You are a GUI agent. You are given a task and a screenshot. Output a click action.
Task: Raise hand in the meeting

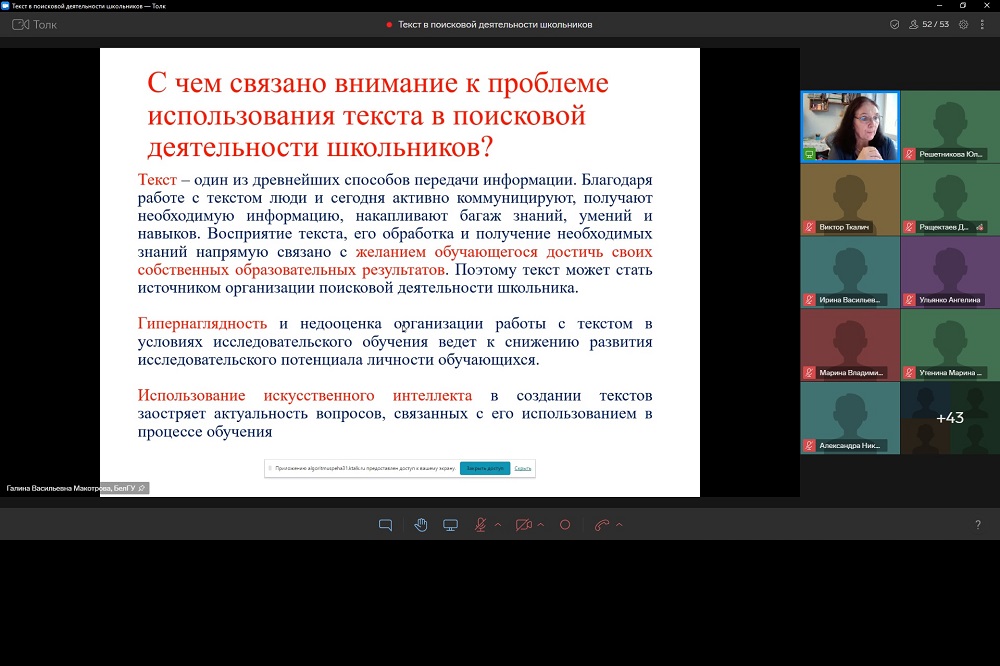421,525
